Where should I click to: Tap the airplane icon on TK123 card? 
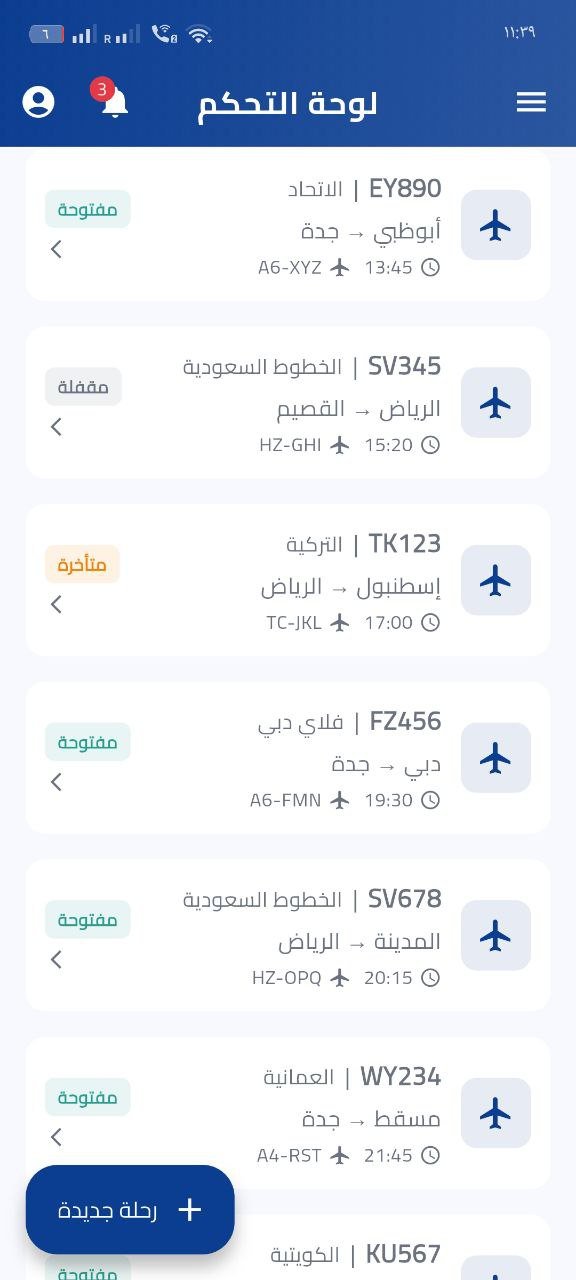pyautogui.click(x=496, y=580)
